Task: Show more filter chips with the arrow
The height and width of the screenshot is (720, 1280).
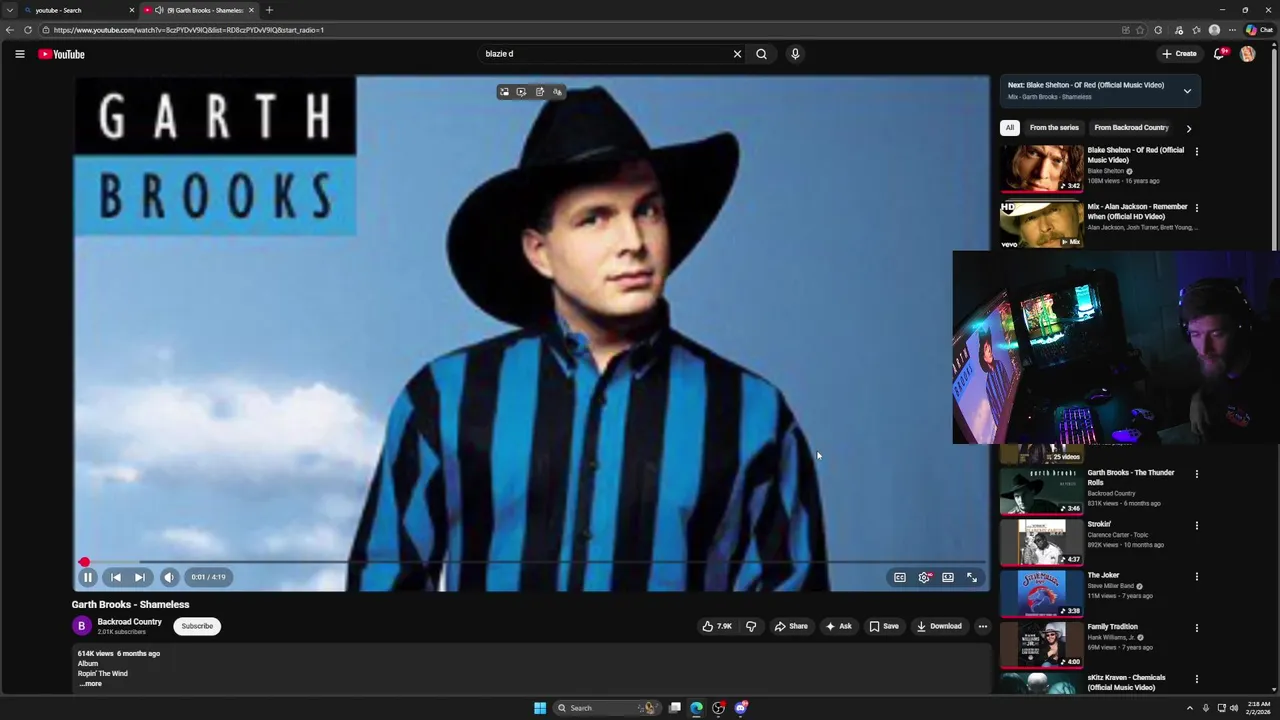Action: [1188, 128]
